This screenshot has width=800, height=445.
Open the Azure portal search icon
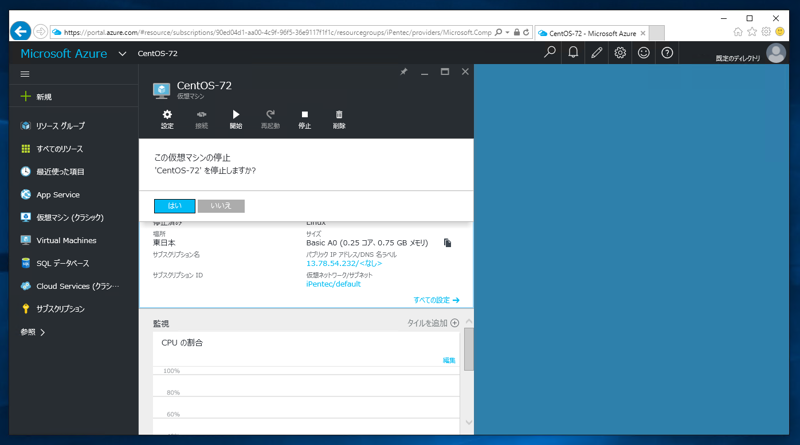549,53
